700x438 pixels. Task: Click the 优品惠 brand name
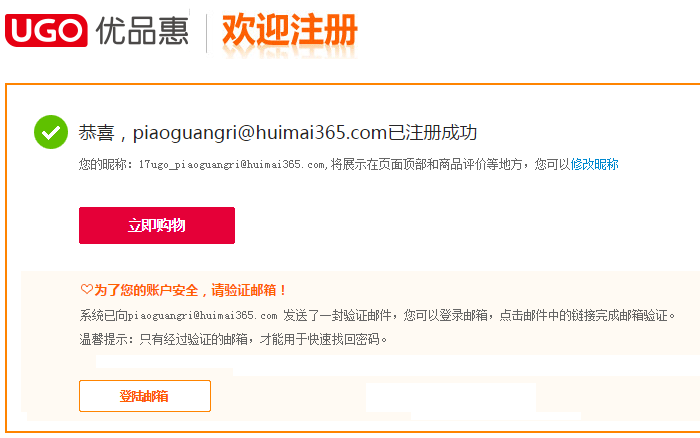[141, 31]
